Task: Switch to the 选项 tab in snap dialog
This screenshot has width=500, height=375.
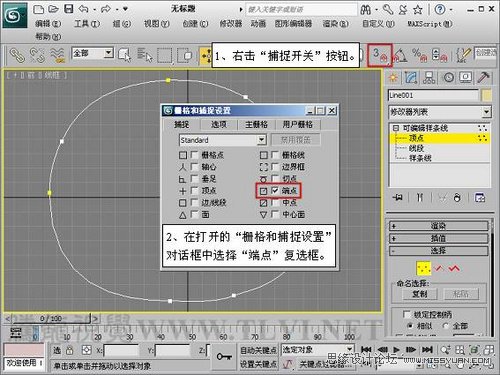Action: coord(219,125)
